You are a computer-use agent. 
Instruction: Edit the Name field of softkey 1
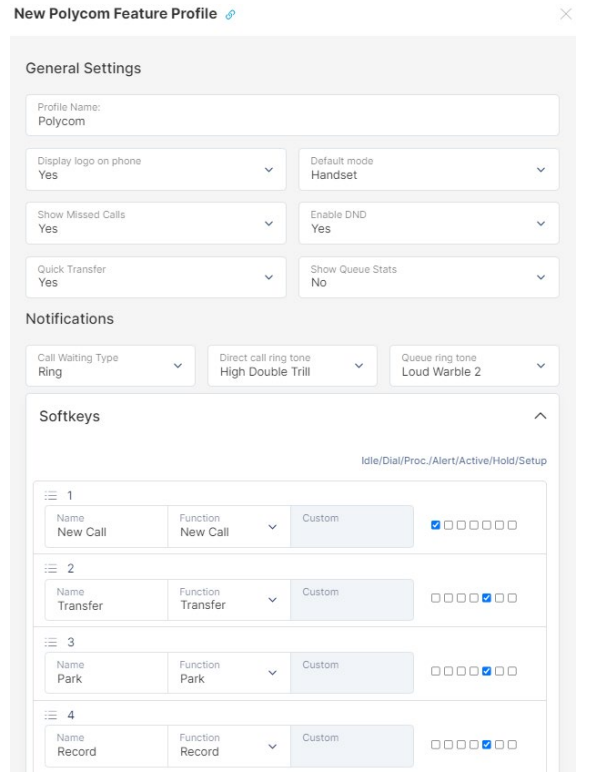[106, 526]
